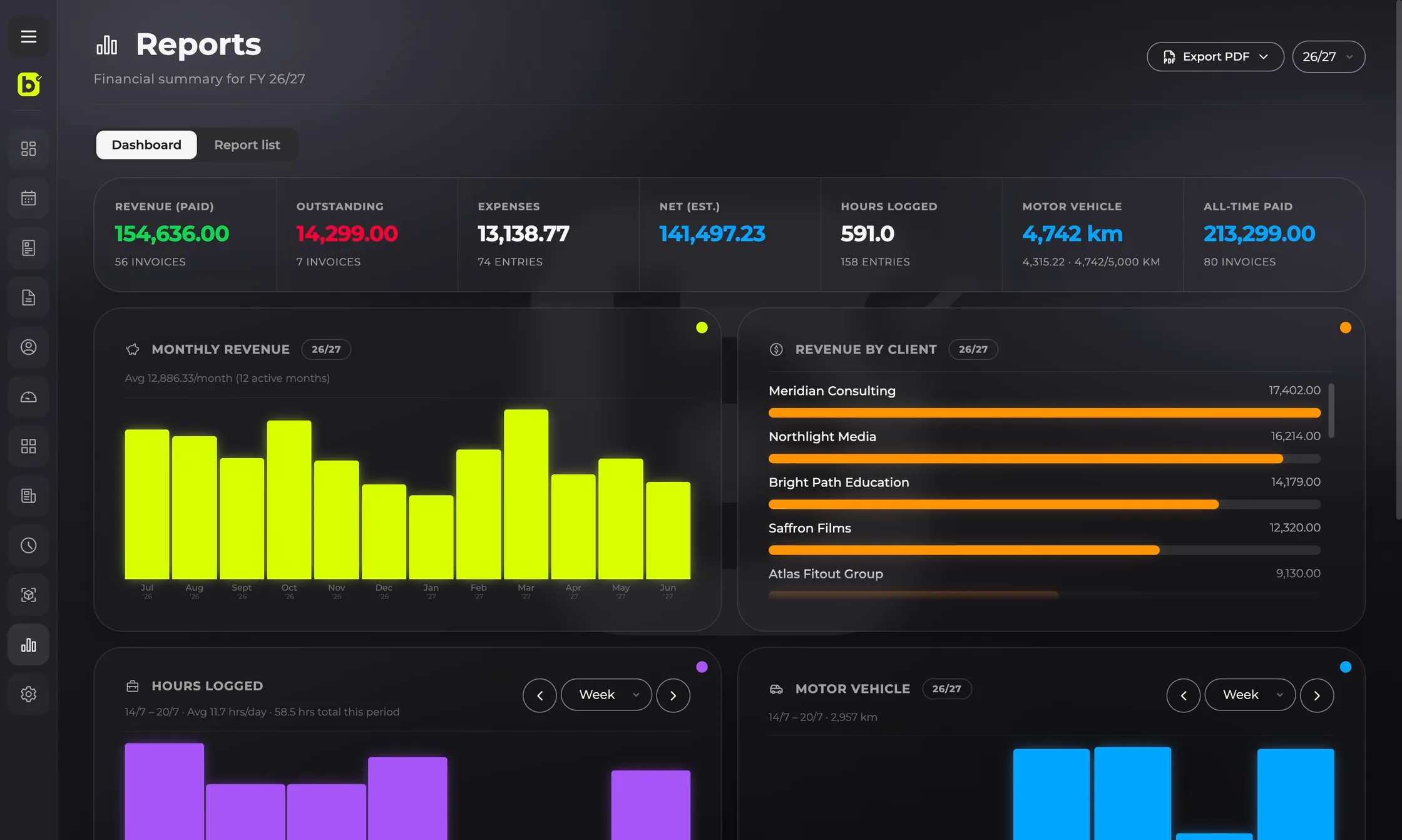This screenshot has height=840, width=1402.
Task: Open the speedometer gauge icon in sidebar
Action: (x=28, y=397)
